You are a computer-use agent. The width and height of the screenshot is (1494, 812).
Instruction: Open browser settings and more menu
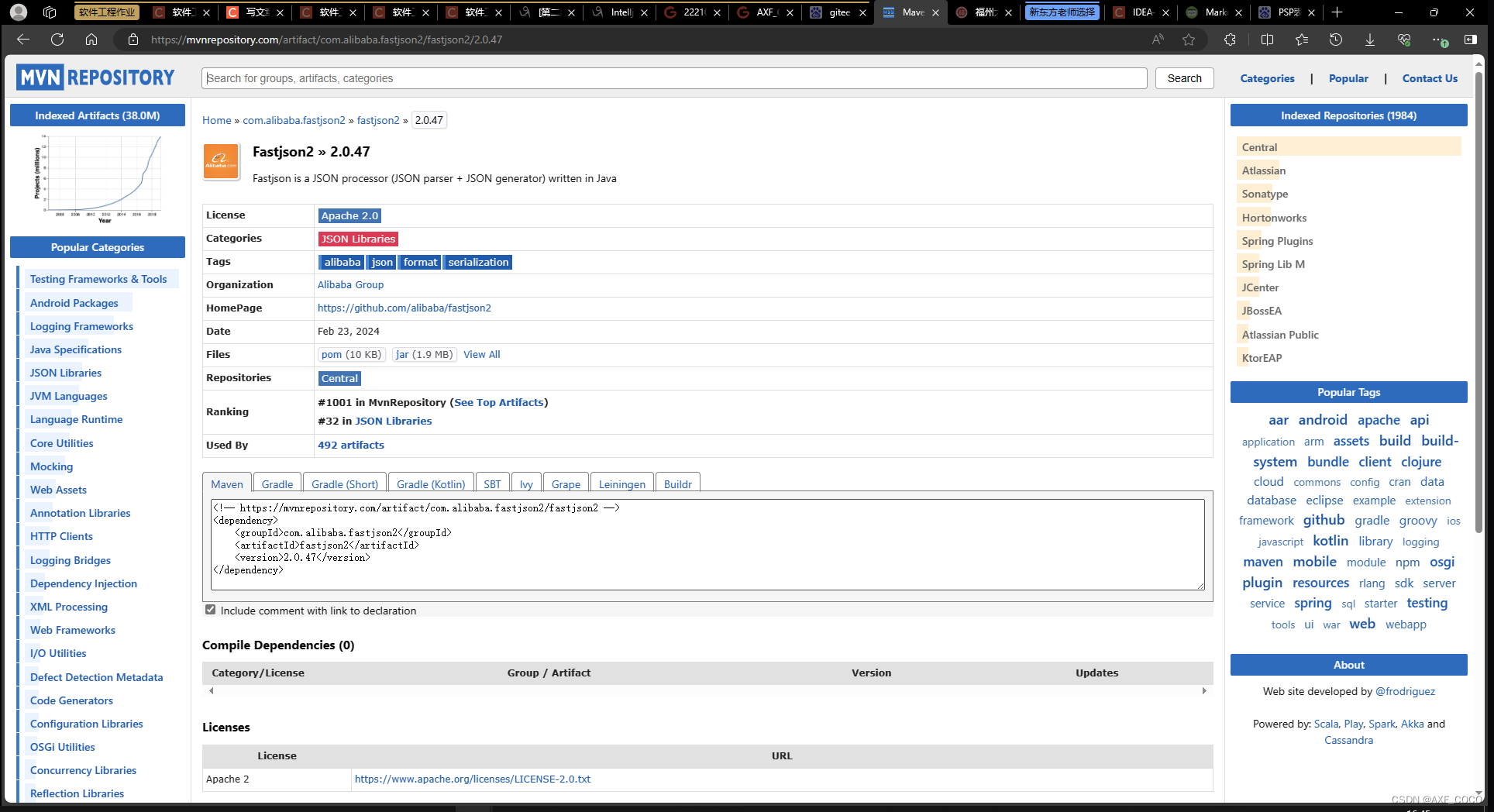(1438, 40)
